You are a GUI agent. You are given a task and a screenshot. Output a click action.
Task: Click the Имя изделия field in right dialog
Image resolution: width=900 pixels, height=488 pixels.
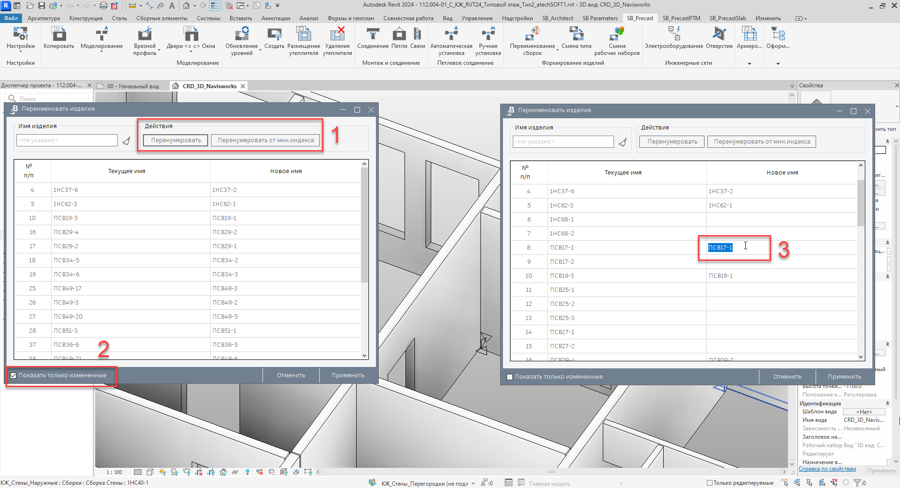point(563,142)
